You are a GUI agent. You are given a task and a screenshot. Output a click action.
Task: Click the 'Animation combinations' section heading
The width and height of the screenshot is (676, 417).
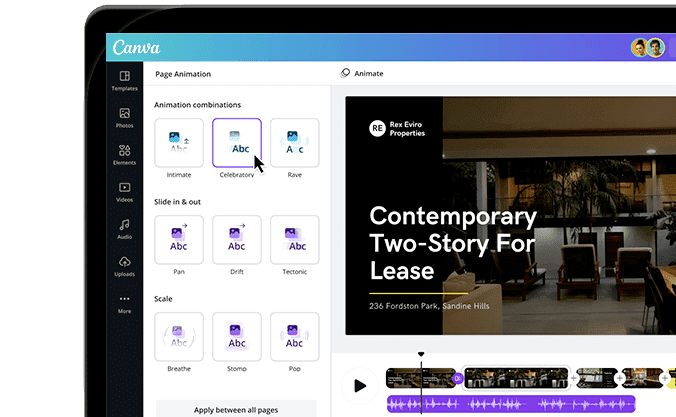(197, 105)
